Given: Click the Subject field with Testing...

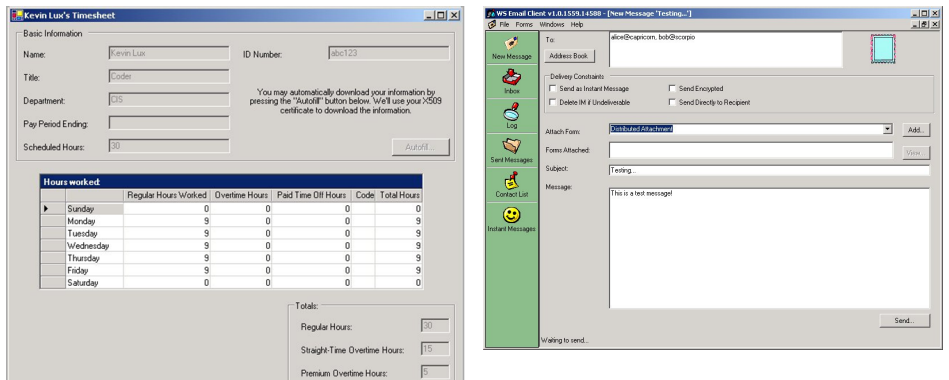Looking at the screenshot, I should (769, 171).
